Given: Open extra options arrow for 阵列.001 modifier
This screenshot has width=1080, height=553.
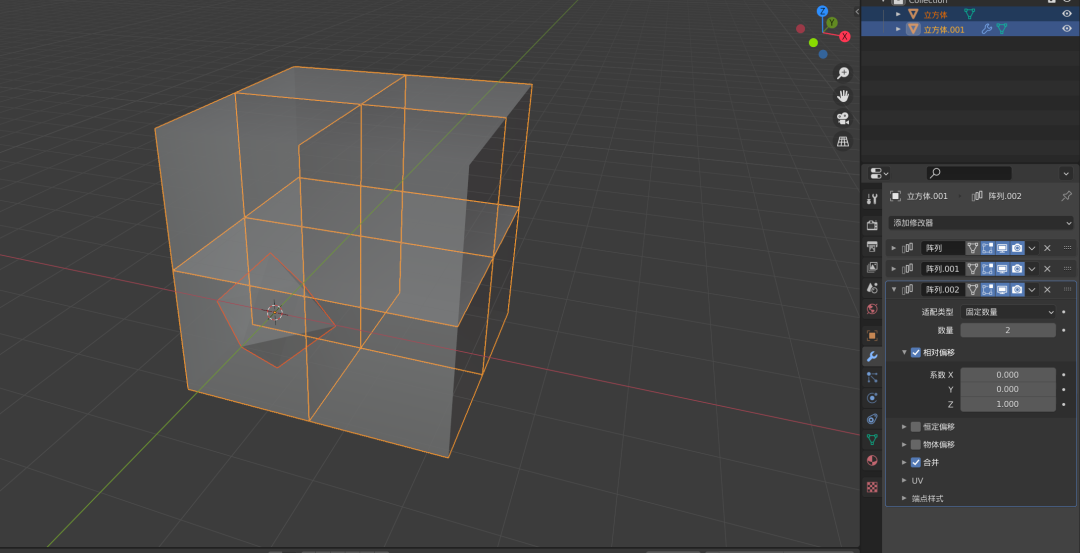Looking at the screenshot, I should point(1032,269).
